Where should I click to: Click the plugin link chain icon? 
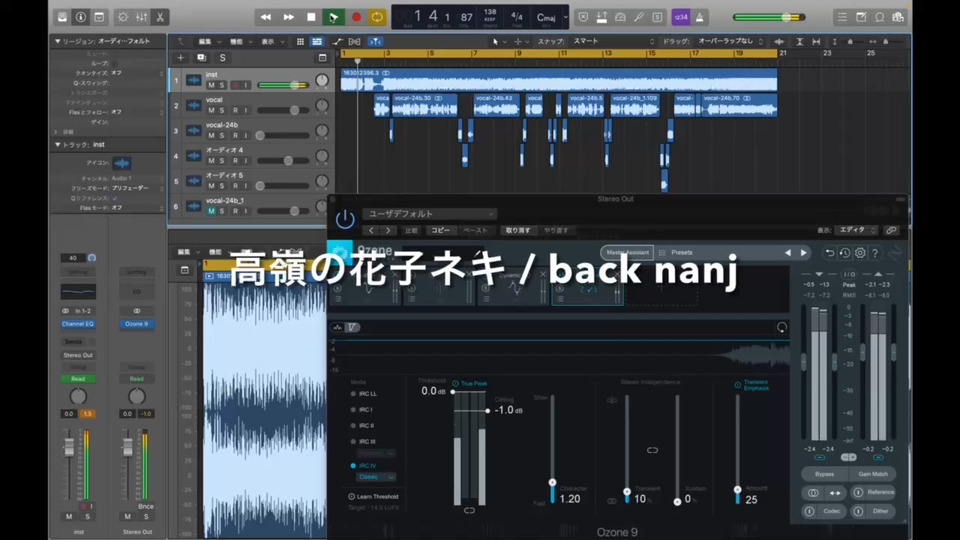click(891, 230)
